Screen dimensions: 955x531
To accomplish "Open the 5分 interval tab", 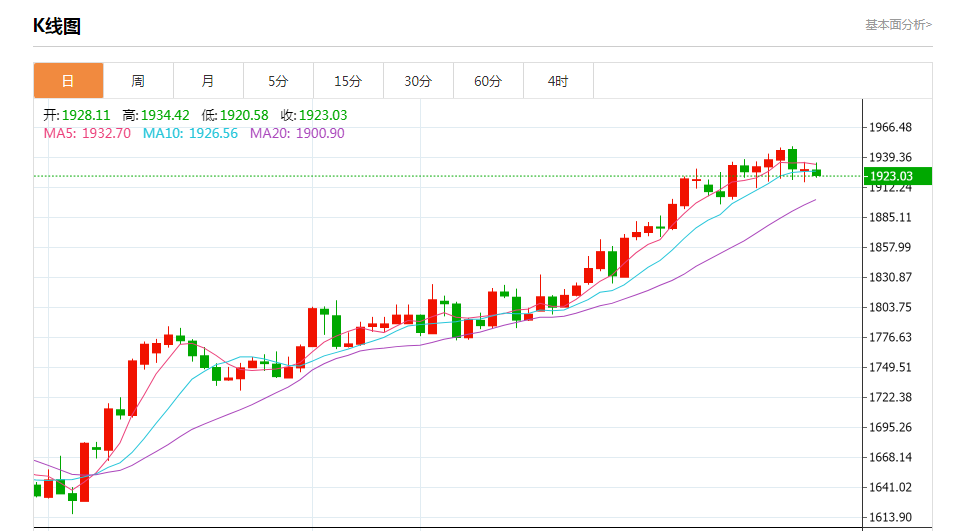I will pos(278,81).
